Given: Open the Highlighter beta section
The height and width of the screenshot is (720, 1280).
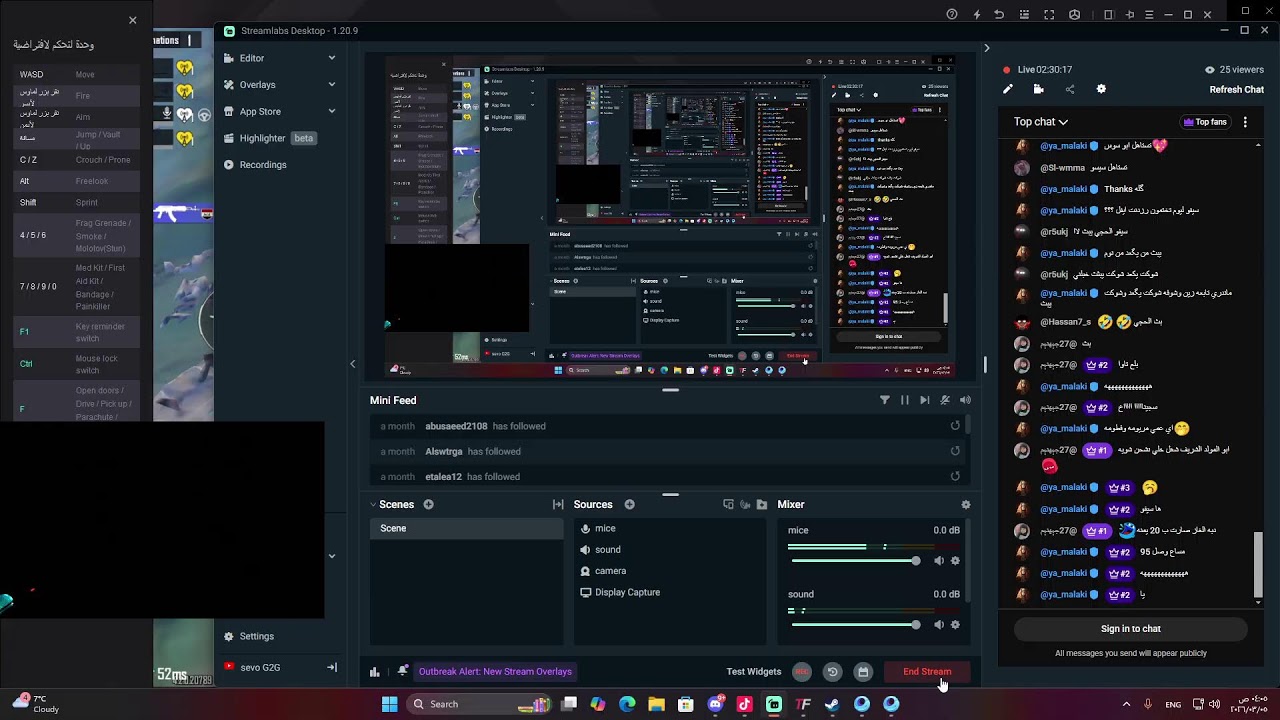Looking at the screenshot, I should 269,138.
